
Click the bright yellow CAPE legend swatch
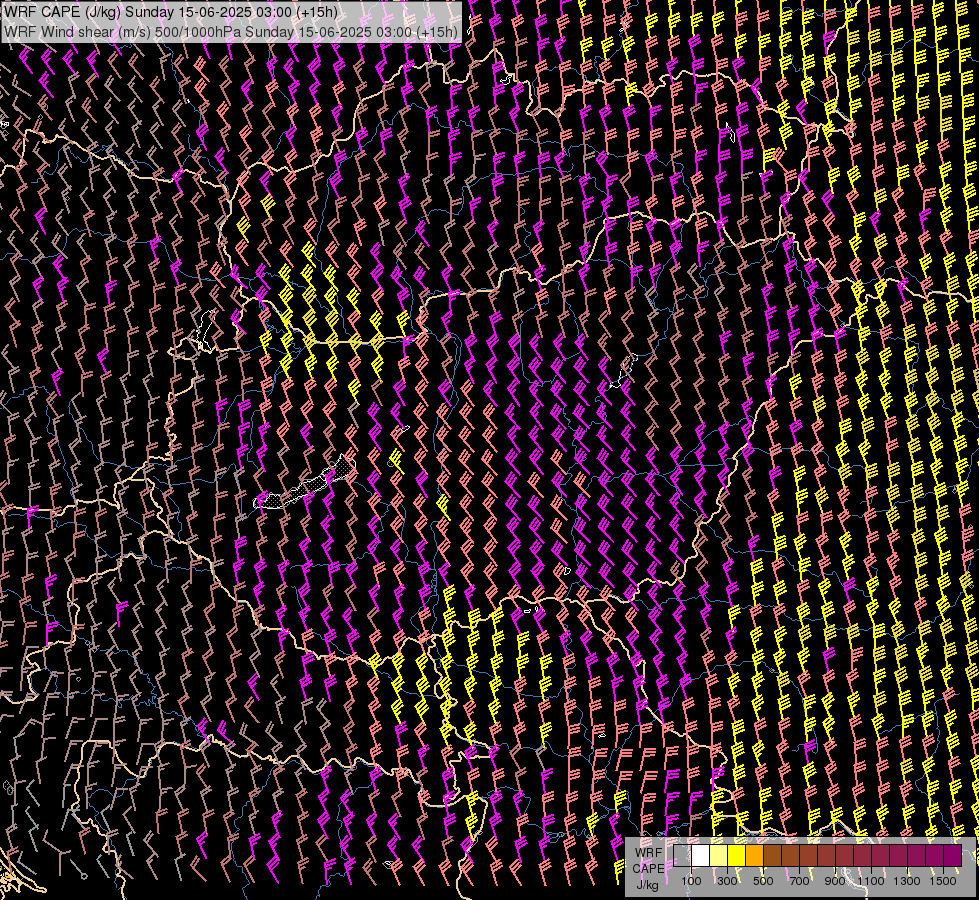tap(737, 855)
